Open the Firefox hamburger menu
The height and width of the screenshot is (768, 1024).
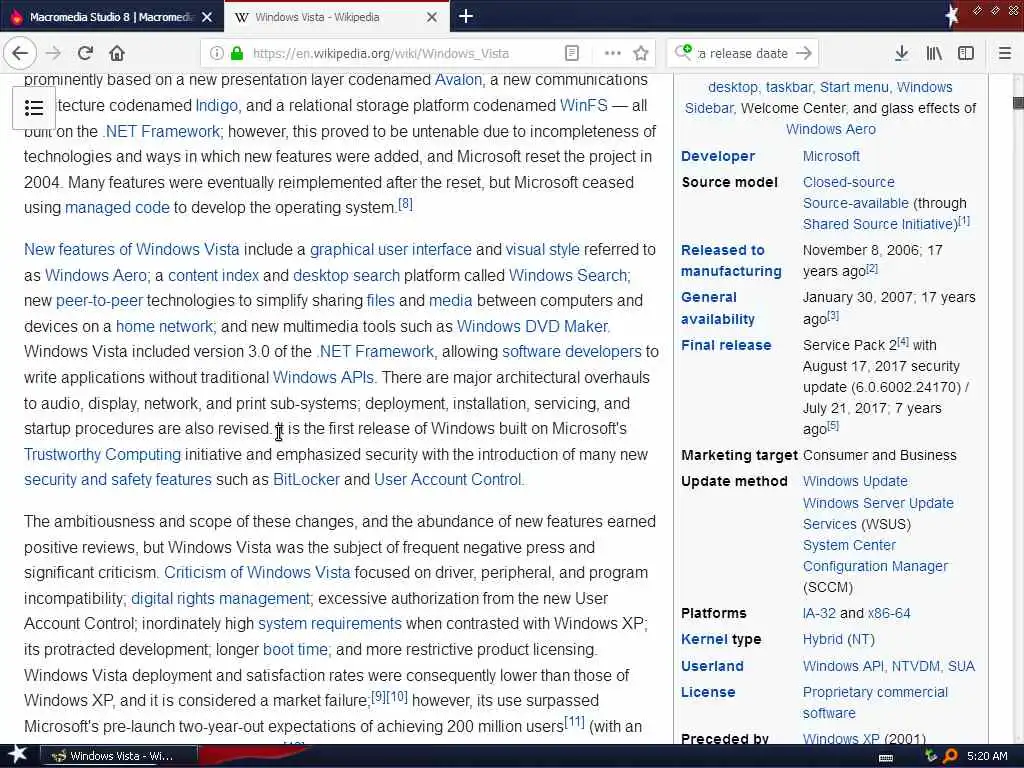[x=1005, y=54]
